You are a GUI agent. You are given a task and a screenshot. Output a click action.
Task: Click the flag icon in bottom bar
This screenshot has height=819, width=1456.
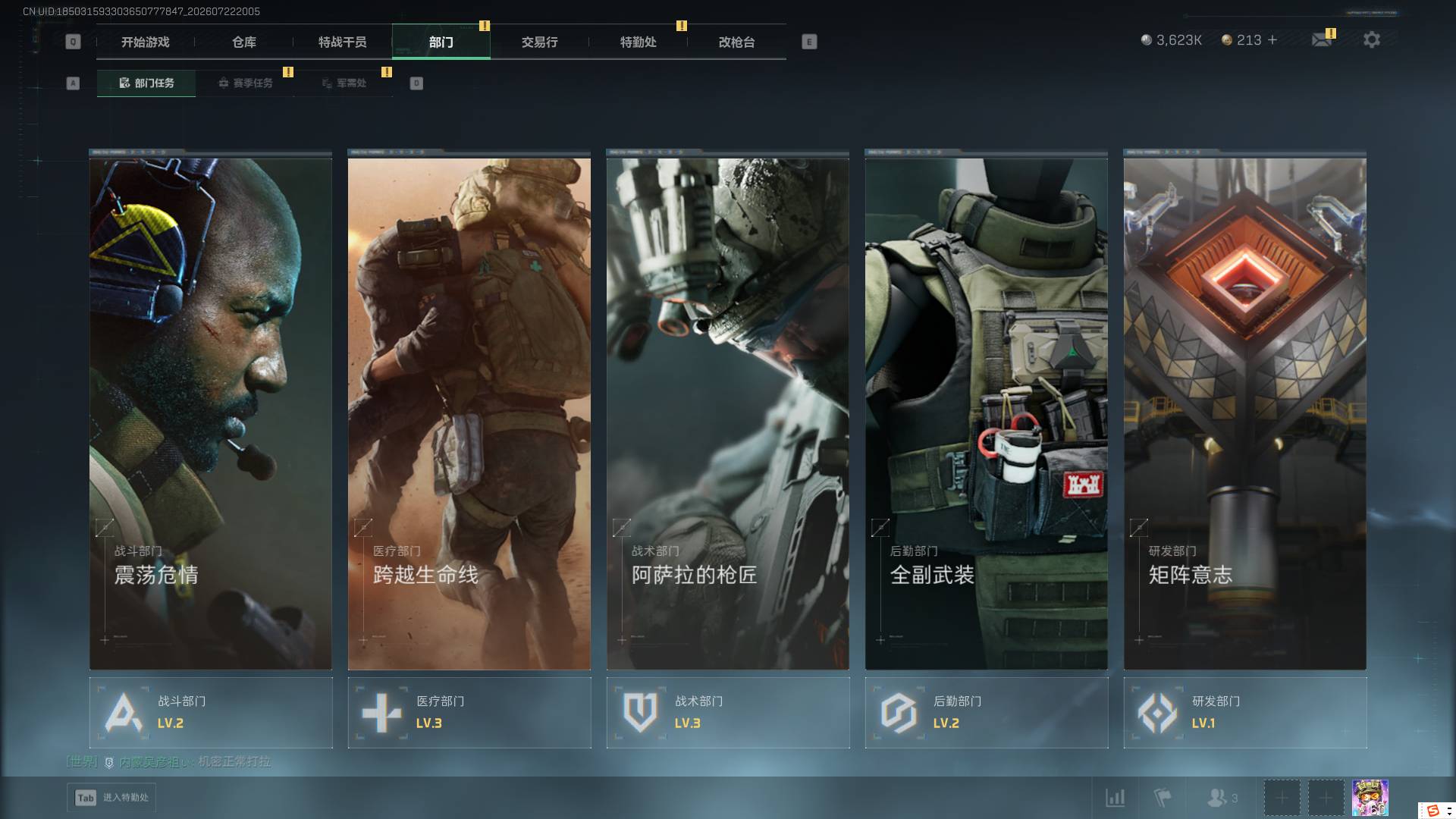[1162, 798]
